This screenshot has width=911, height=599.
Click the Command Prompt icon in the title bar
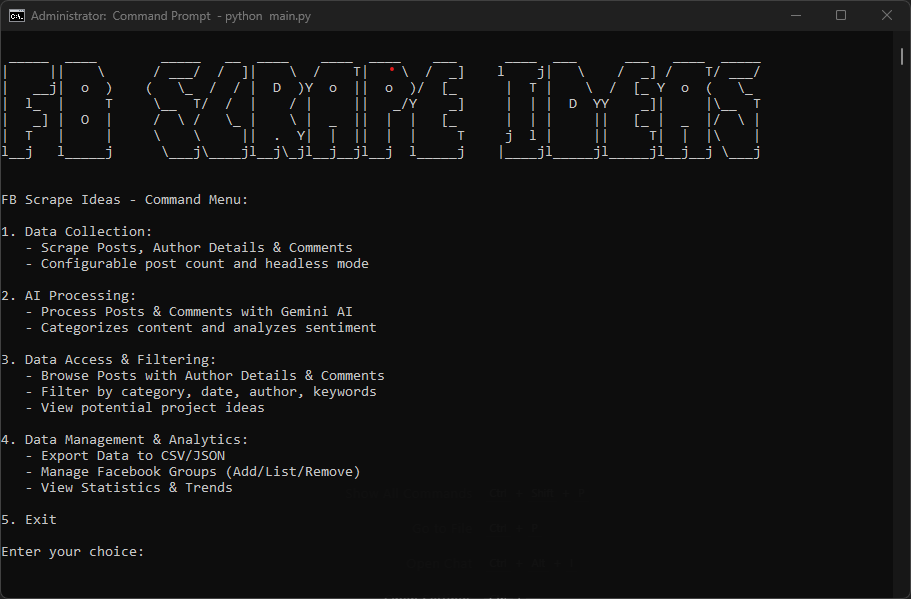tap(14, 15)
